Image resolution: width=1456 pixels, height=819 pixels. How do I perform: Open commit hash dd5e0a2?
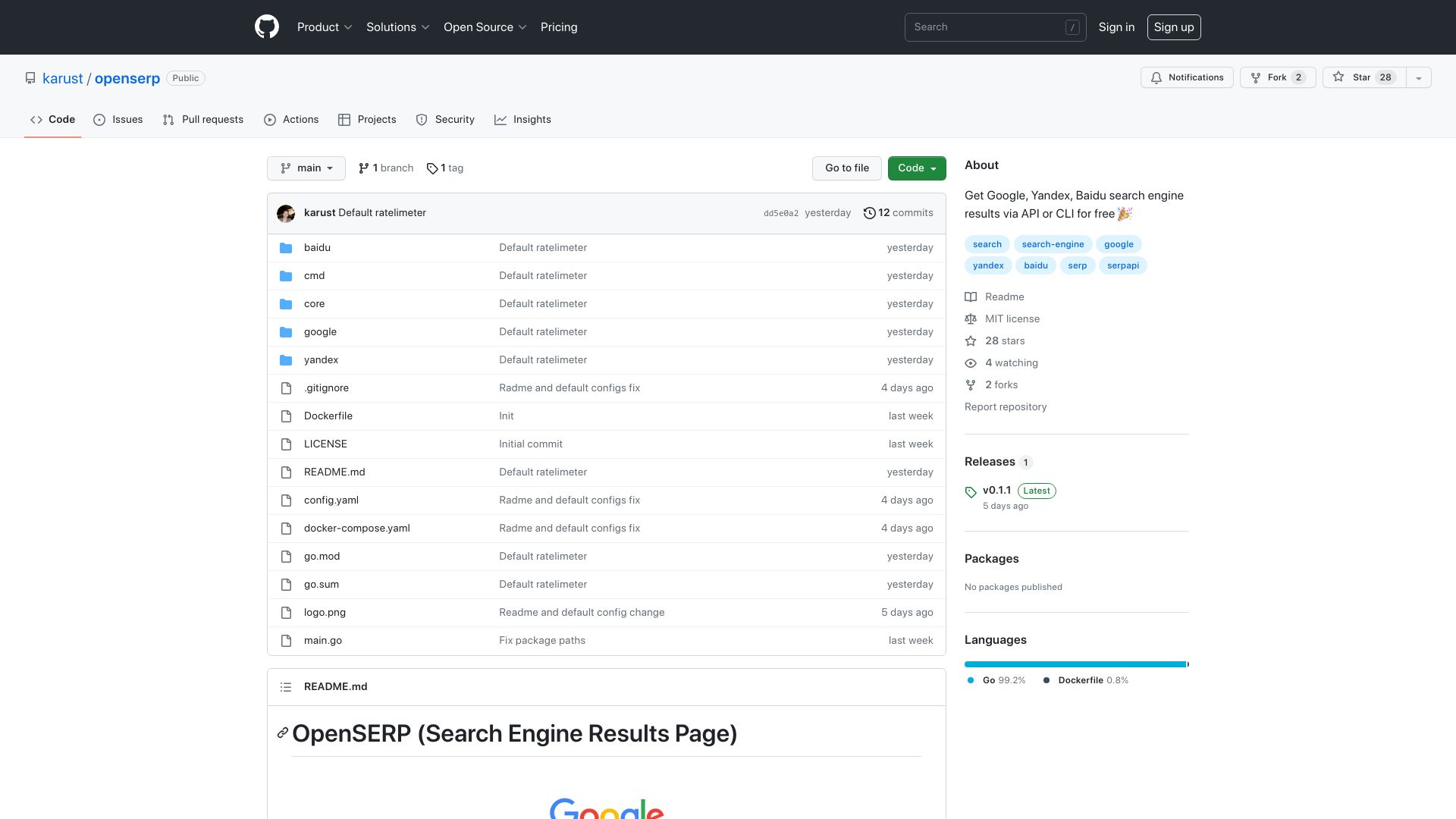point(781,214)
